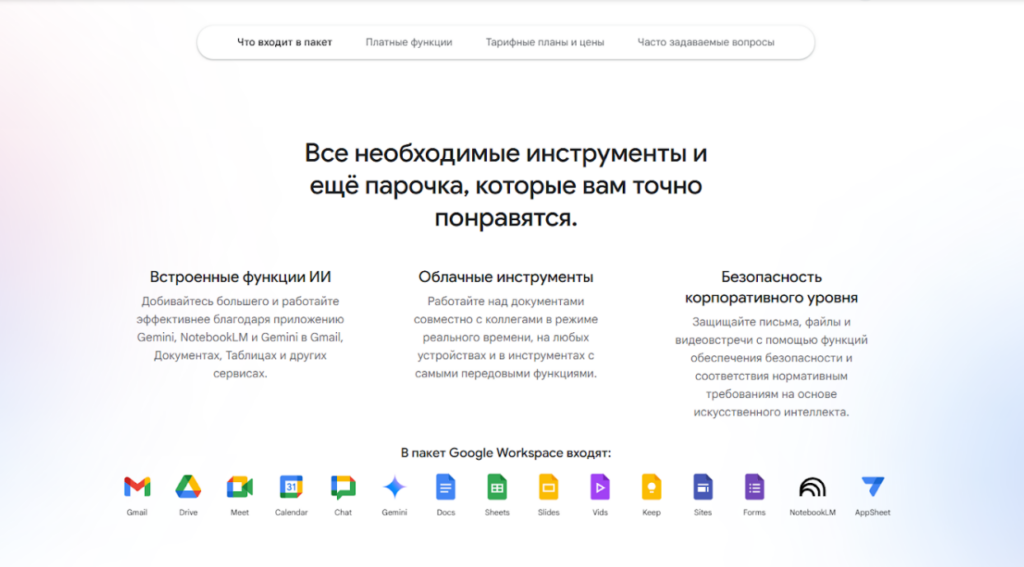
Task: Switch to 'Что входит в пакет' tab
Action: 284,42
